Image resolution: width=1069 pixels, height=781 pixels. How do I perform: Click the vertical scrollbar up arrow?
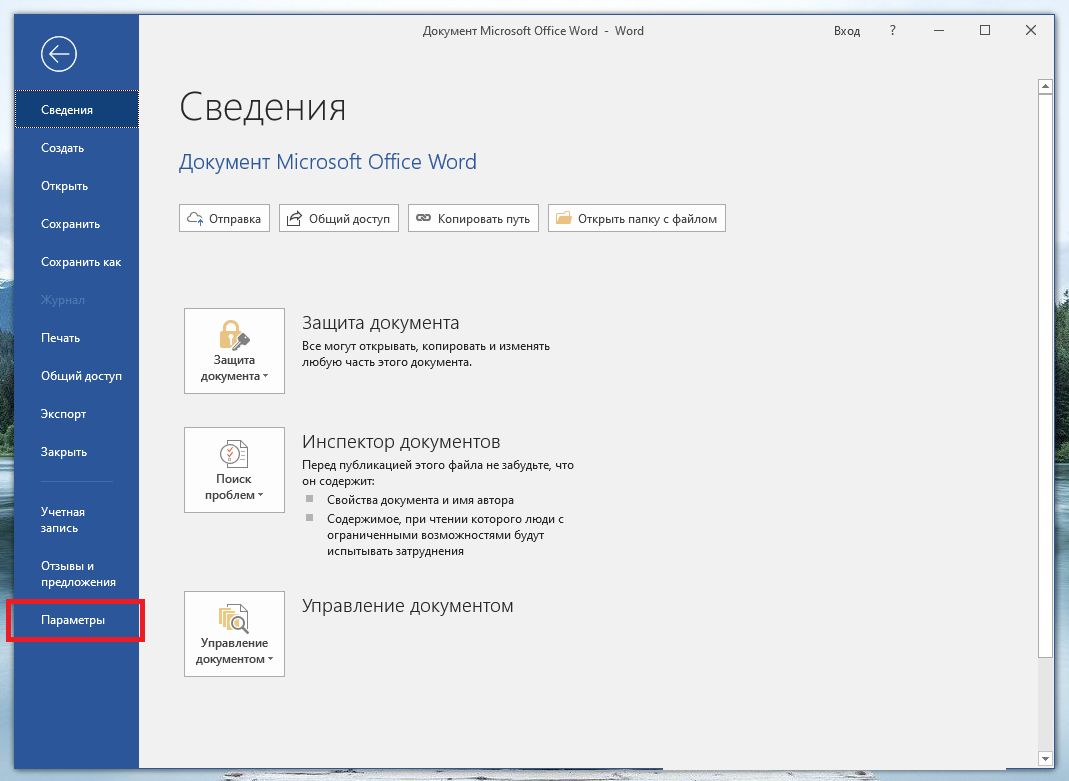[x=1045, y=87]
